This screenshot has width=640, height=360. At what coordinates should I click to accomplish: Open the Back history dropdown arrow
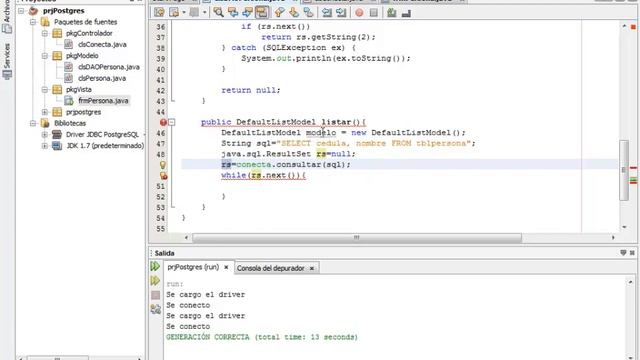click(x=184, y=13)
